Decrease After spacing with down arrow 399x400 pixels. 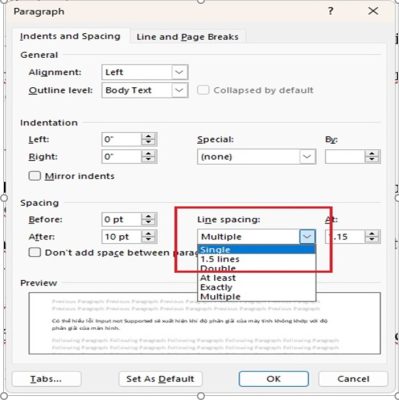pos(148,240)
